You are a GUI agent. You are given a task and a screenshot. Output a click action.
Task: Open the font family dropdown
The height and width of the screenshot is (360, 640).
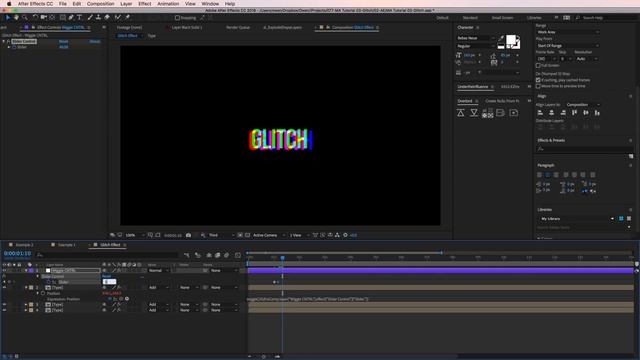click(476, 38)
